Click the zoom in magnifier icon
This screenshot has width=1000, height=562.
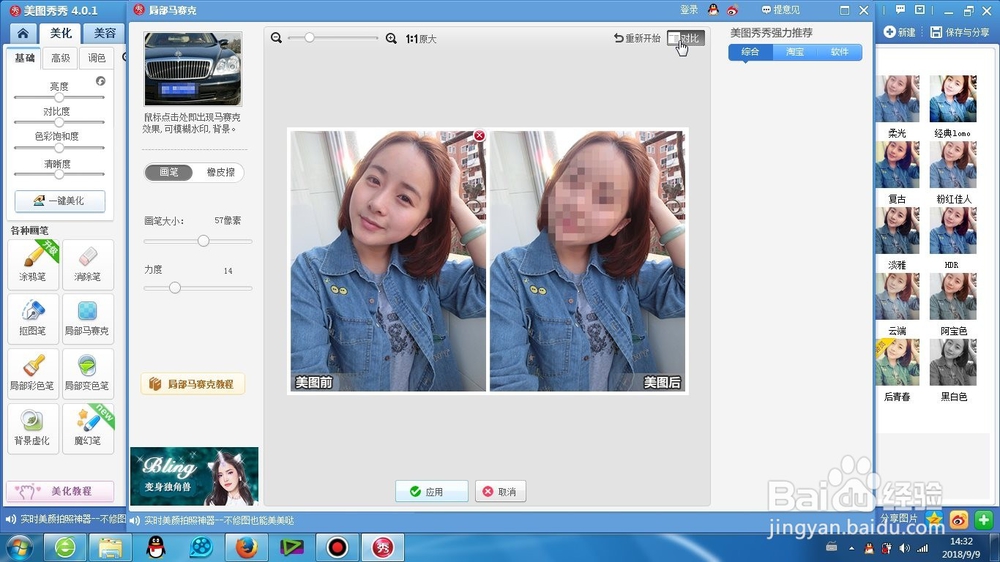[391, 38]
